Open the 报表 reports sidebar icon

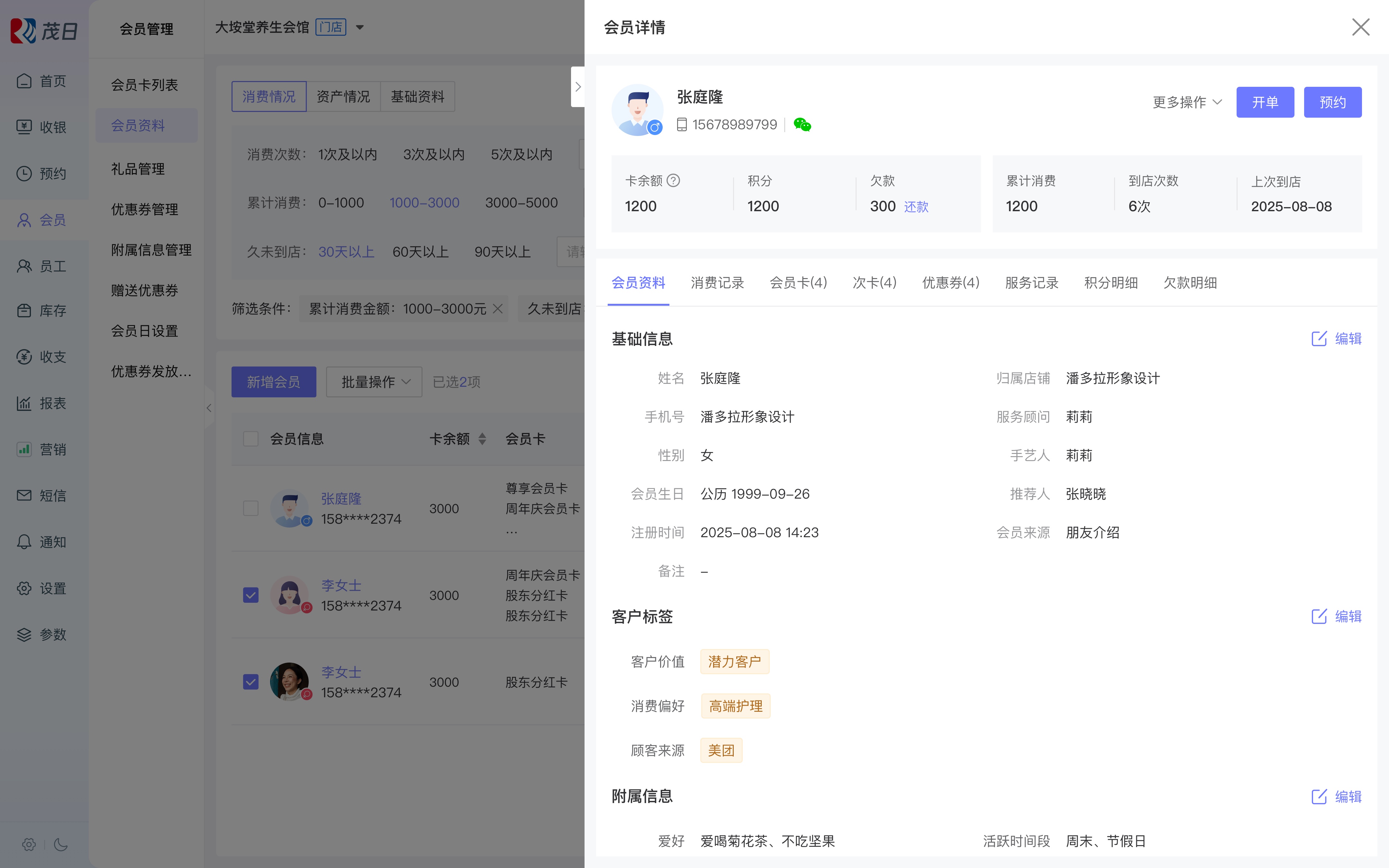[x=24, y=403]
